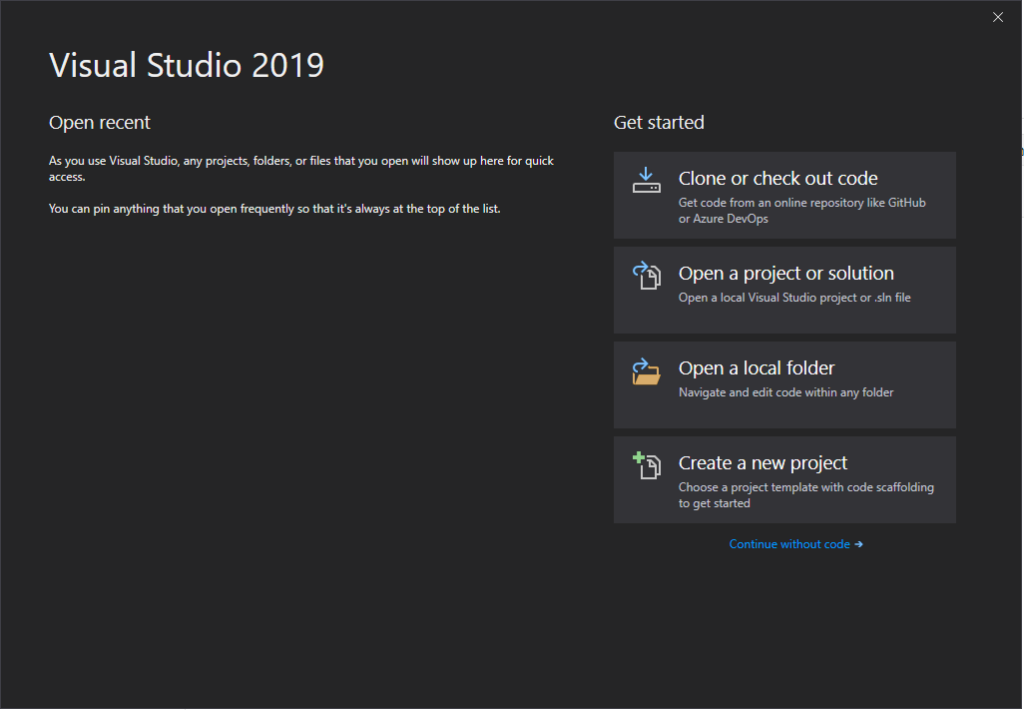Viewport: 1024px width, 710px height.
Task: Click 'Navigate and edit code within any folder' text
Action: pos(786,392)
